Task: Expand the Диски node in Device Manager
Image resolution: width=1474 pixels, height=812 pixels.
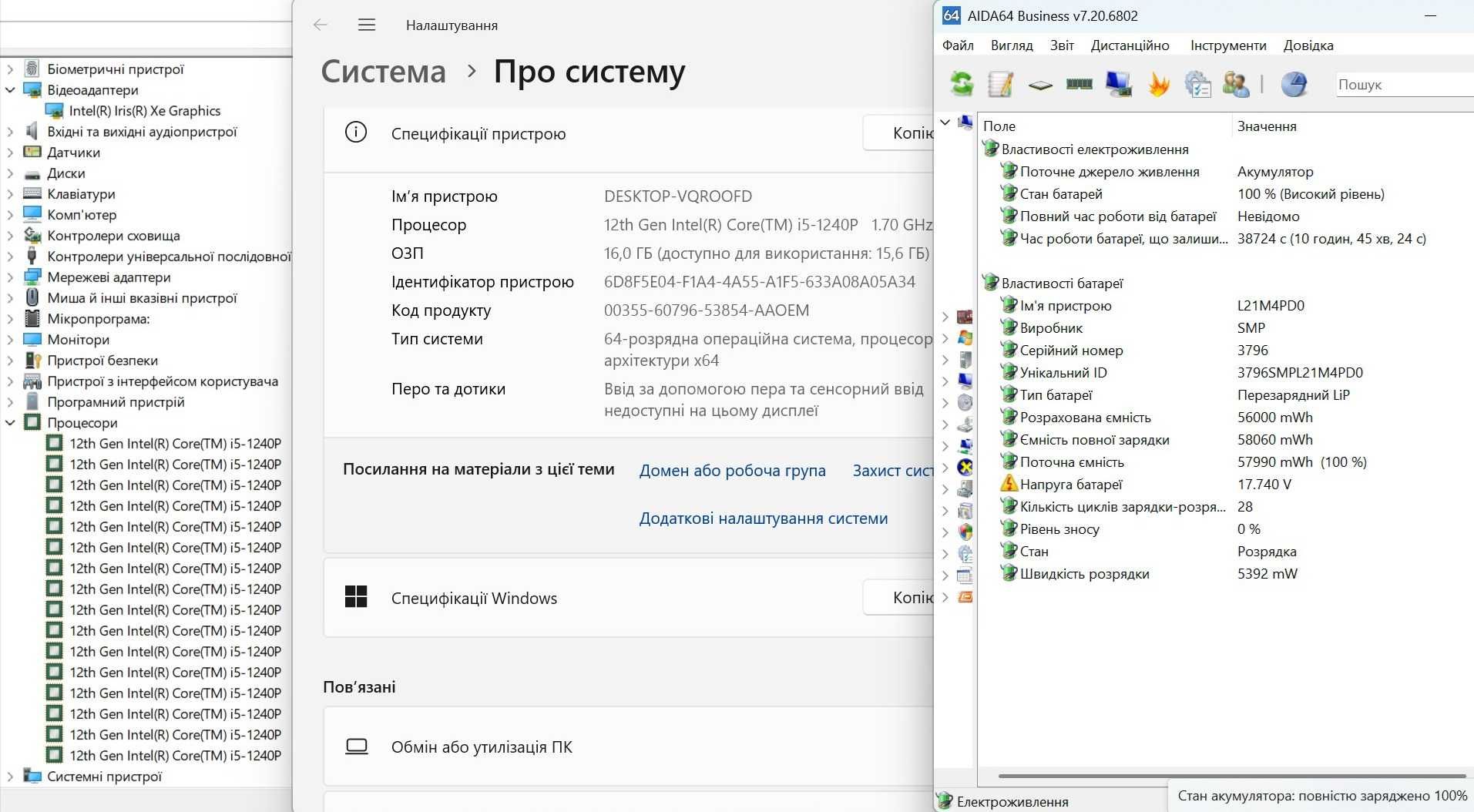Action: click(x=10, y=173)
